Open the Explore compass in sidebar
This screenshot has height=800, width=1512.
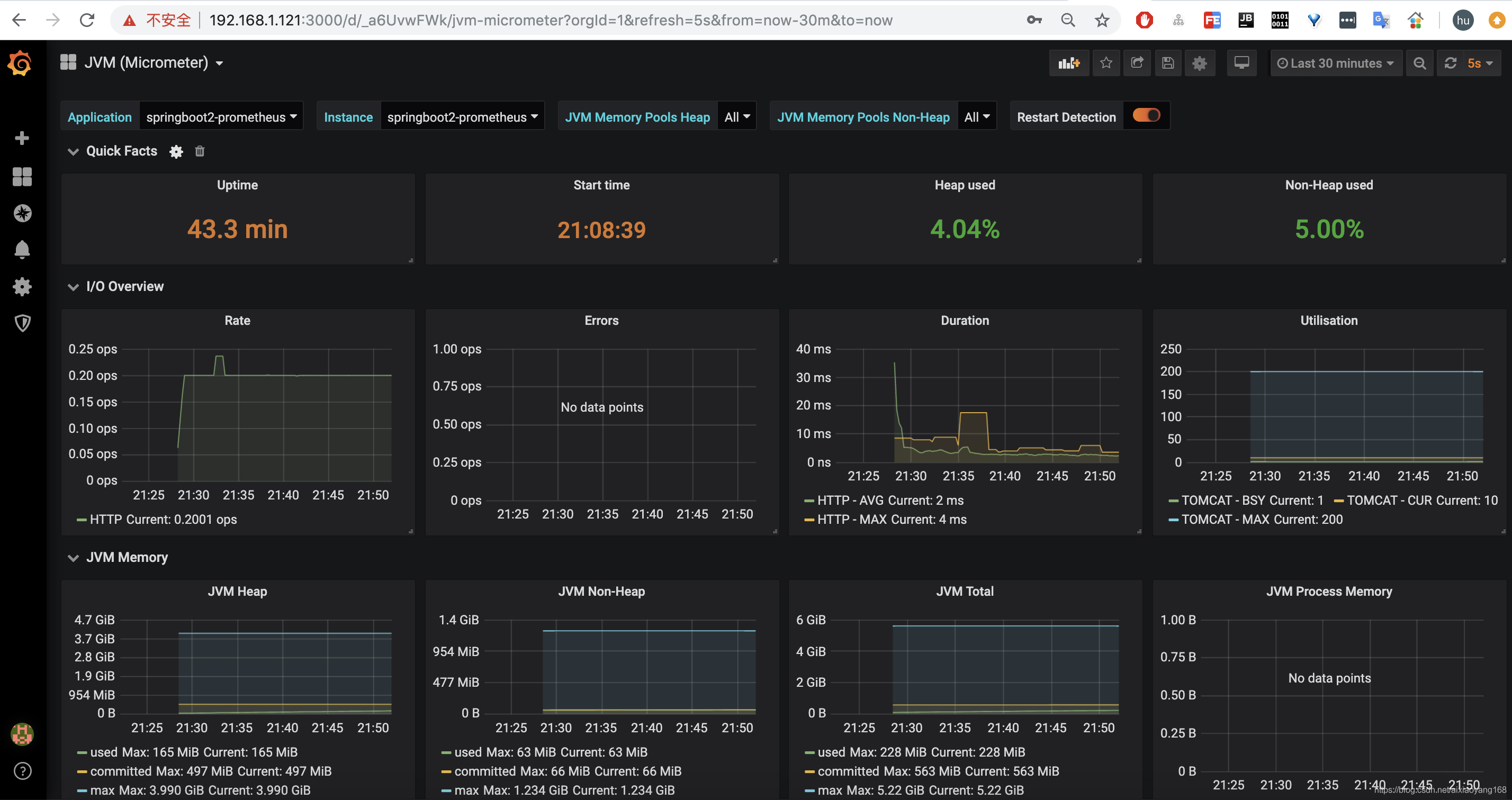pos(22,213)
